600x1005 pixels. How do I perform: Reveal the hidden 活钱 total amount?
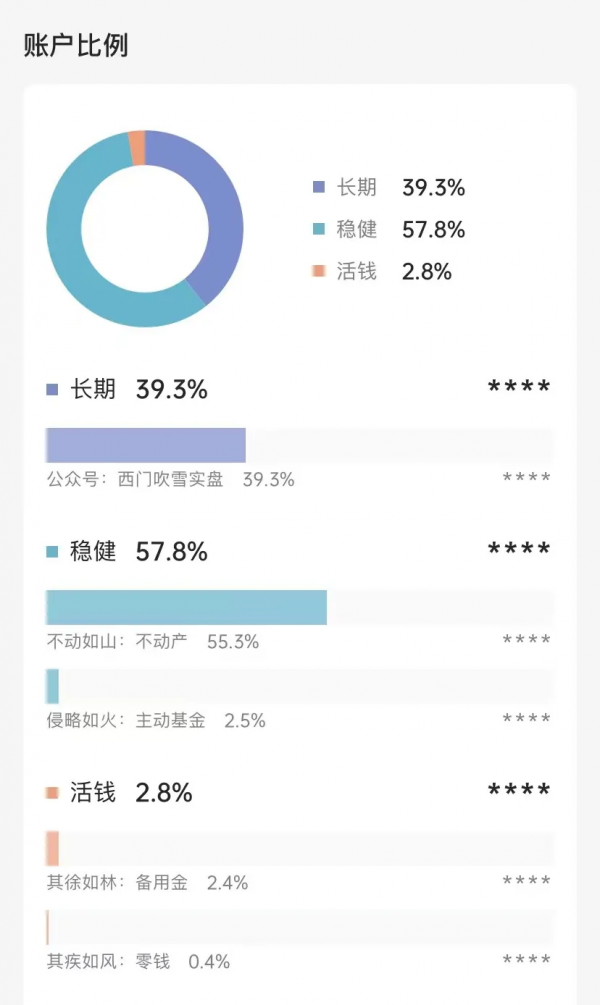519,793
